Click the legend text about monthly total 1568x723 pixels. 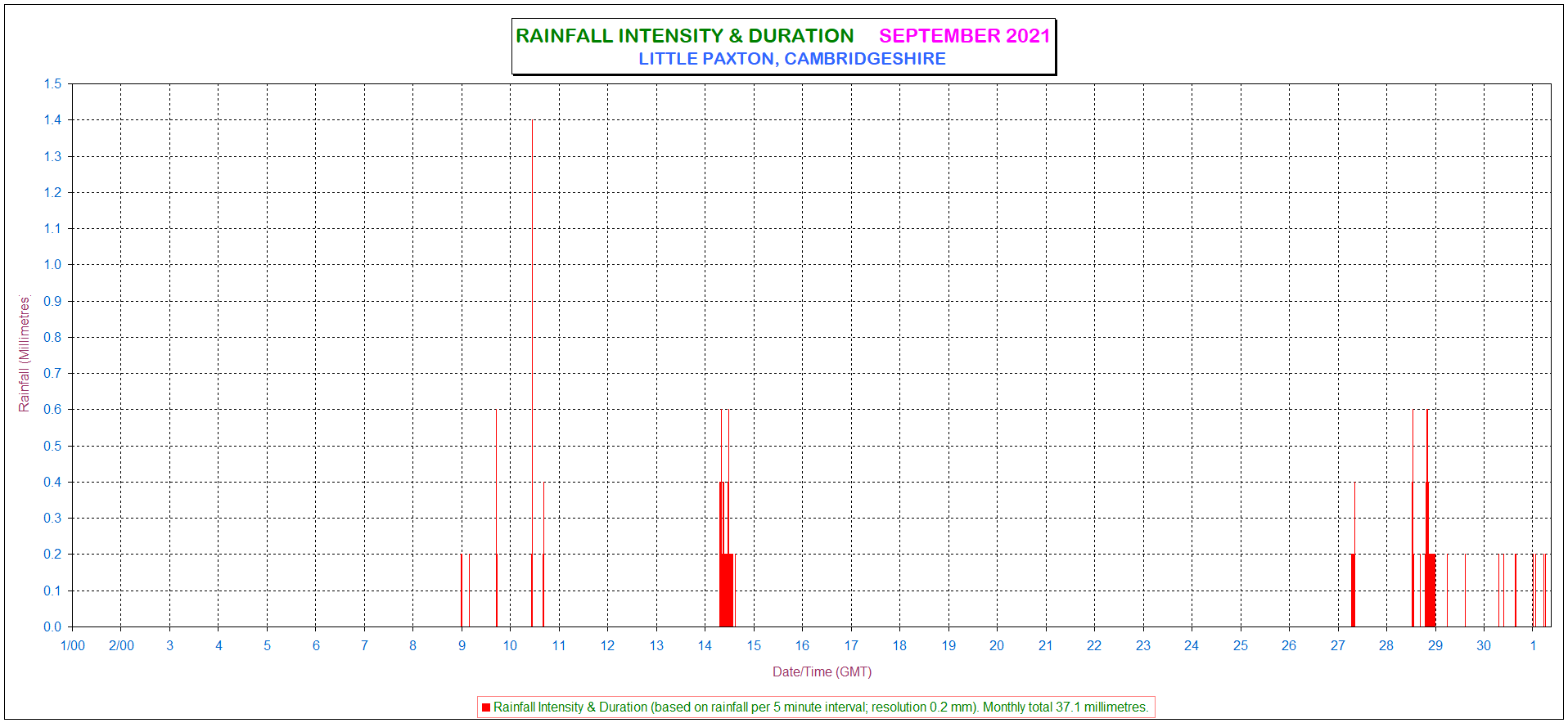[821, 707]
